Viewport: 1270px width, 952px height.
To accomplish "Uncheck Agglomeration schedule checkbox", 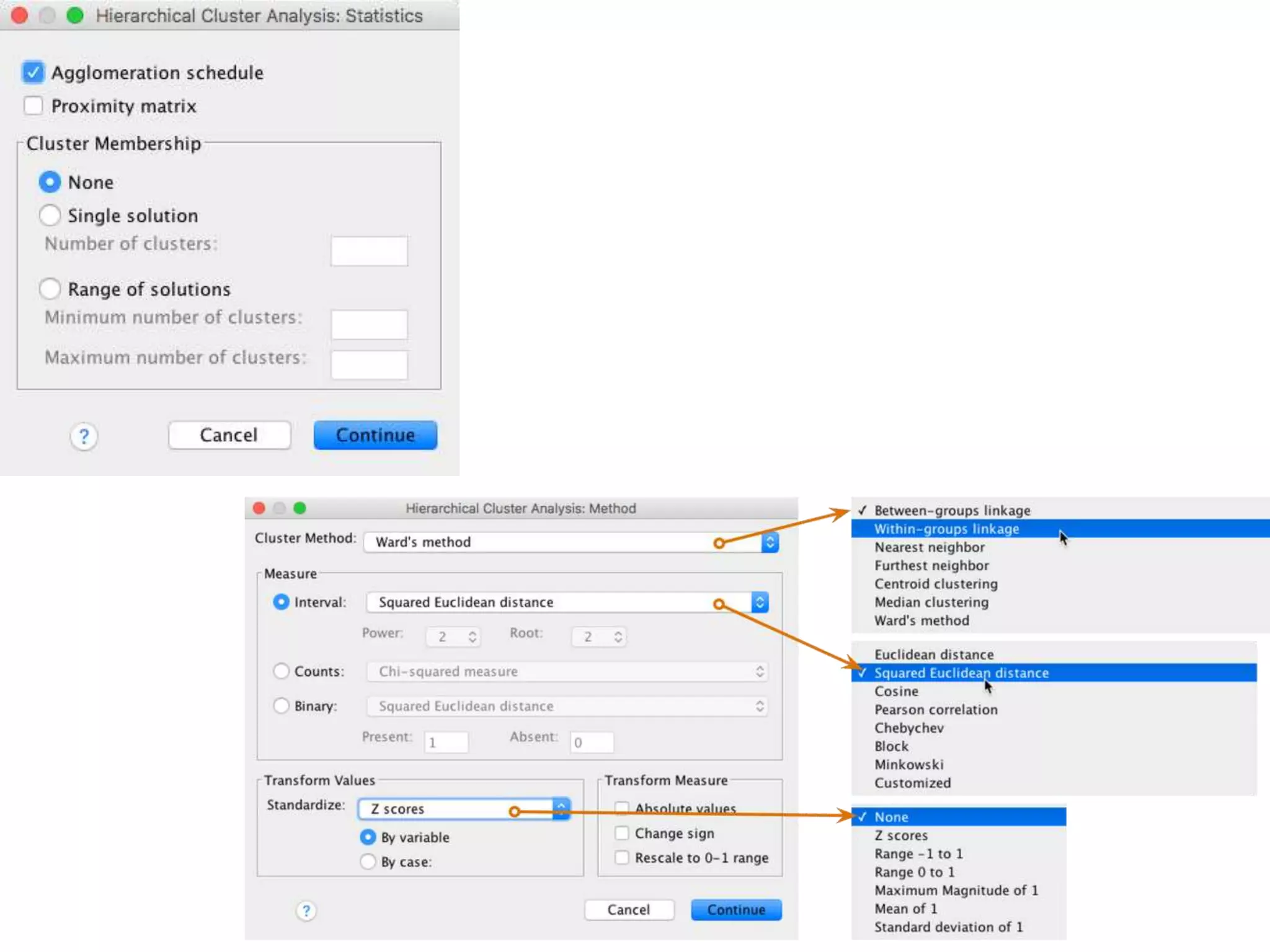I will pyautogui.click(x=33, y=73).
